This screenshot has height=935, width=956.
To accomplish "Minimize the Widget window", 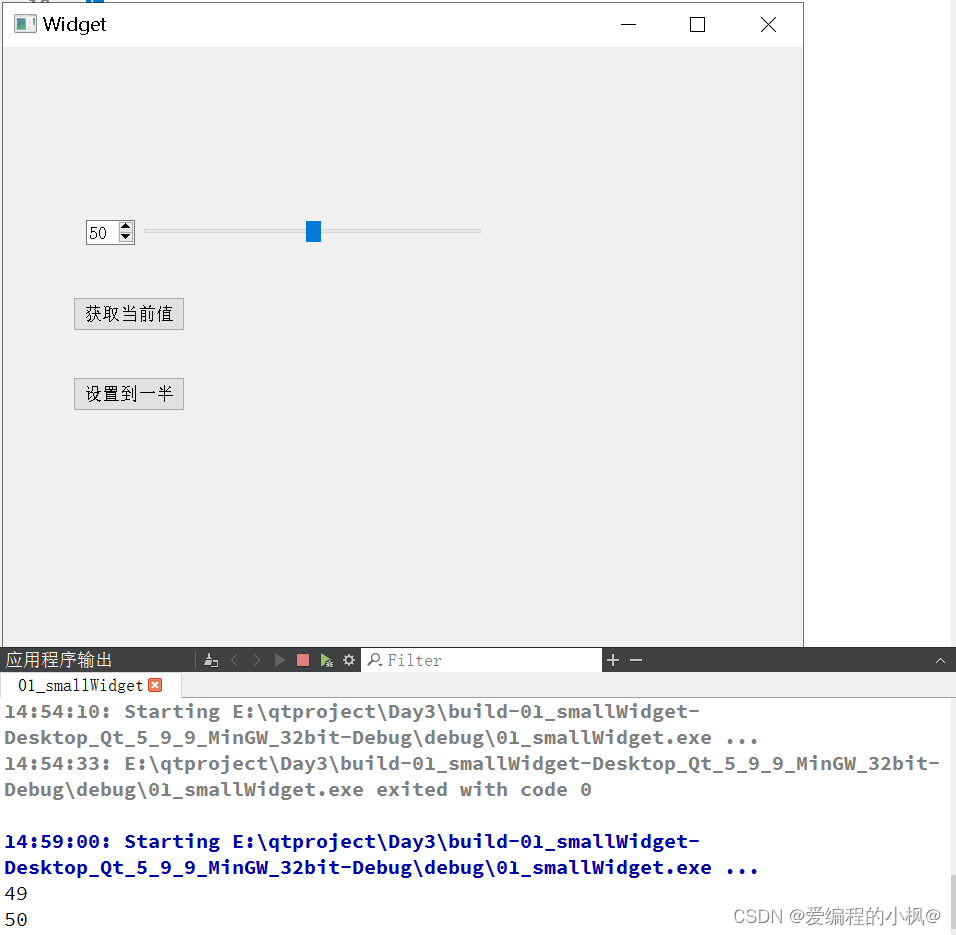I will [x=629, y=24].
